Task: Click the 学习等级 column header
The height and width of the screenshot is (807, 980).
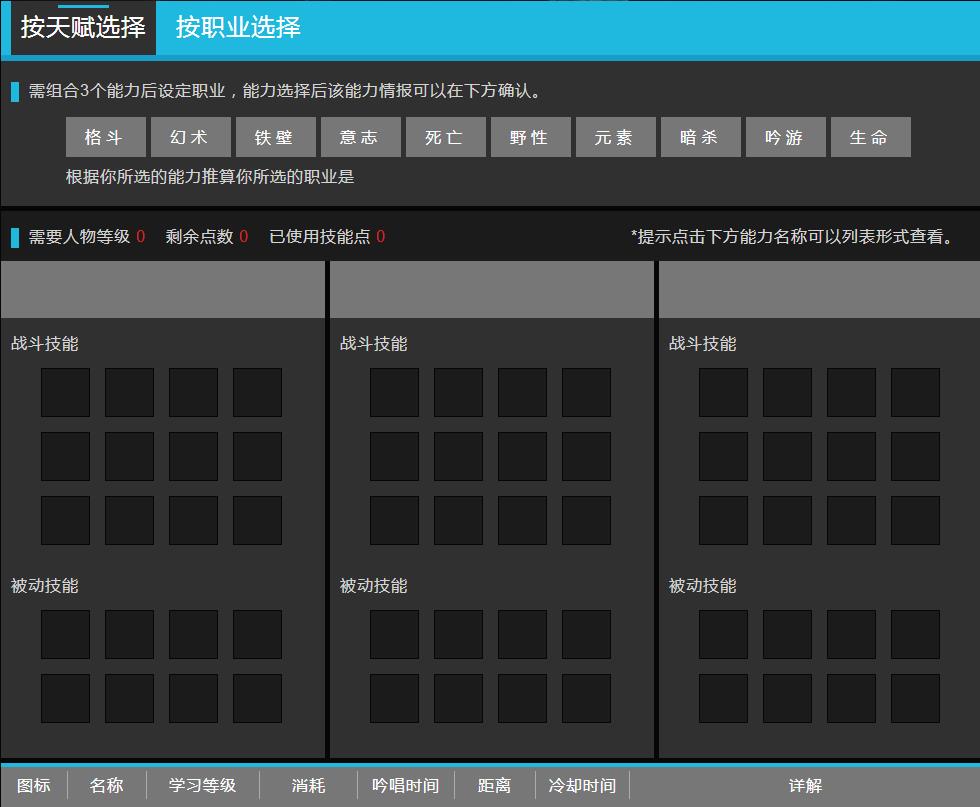Action: tap(203, 786)
